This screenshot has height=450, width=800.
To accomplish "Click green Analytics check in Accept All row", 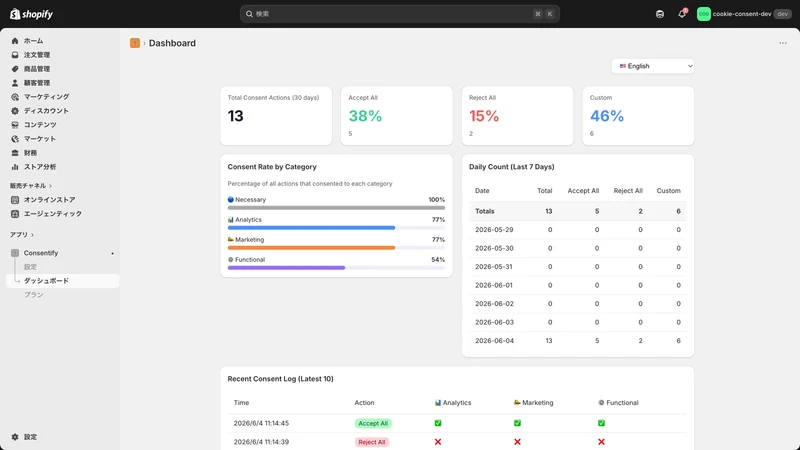I will coord(438,423).
